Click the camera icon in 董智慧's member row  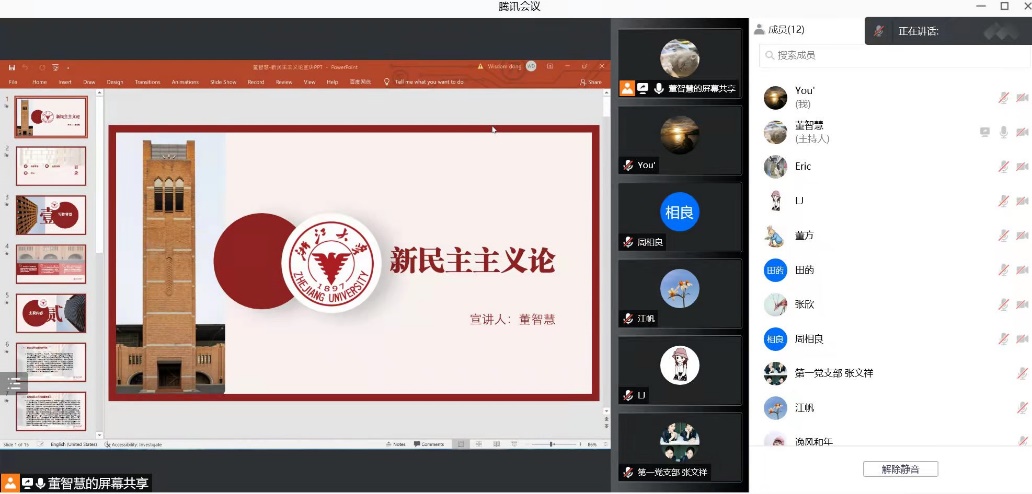[x=1022, y=132]
